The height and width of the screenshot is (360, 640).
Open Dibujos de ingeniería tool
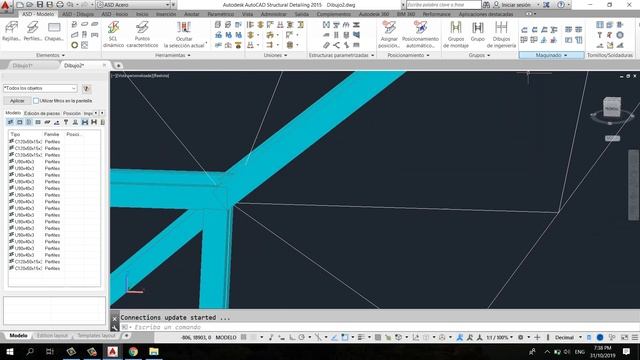tap(501, 35)
